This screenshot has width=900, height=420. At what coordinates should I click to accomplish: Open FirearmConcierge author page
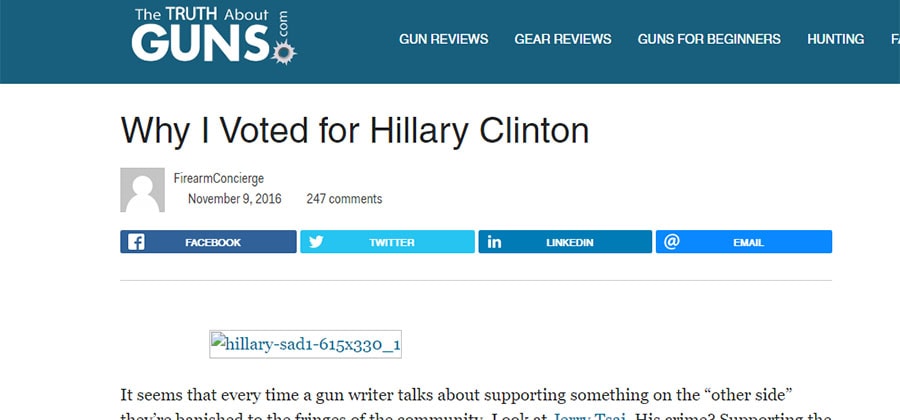click(x=219, y=178)
